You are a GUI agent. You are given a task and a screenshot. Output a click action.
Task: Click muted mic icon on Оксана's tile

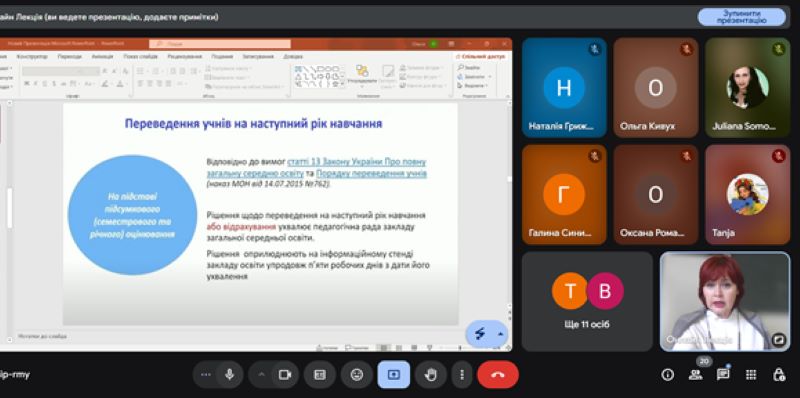tap(686, 156)
